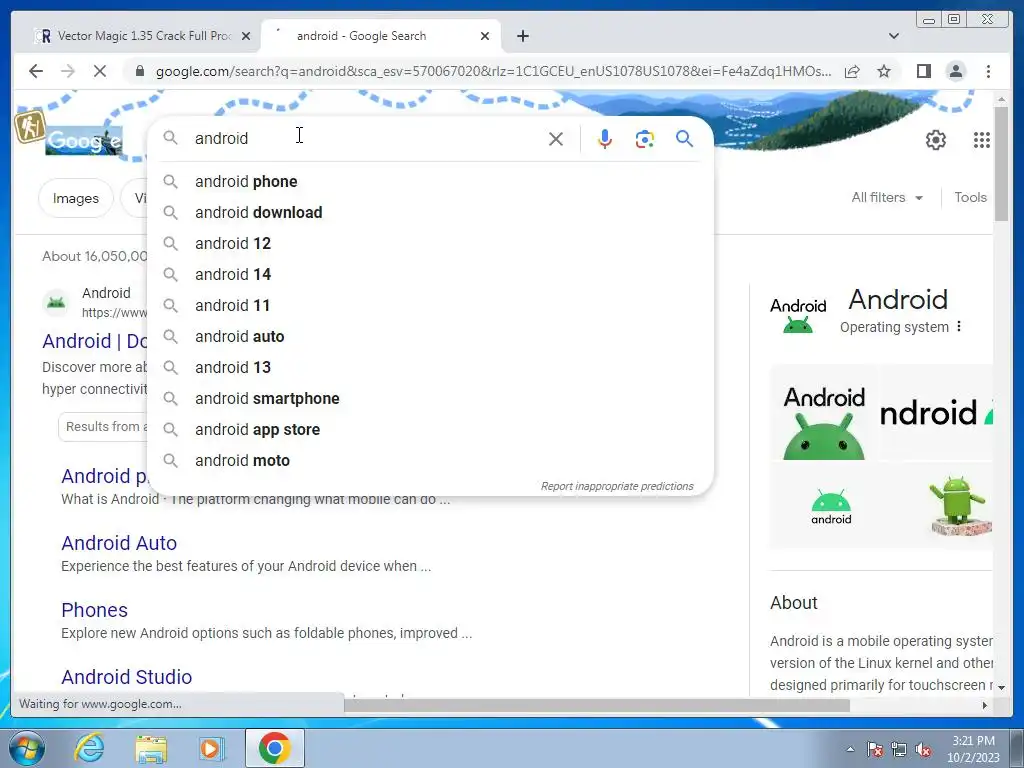Launch Internet Explorer from the taskbar
This screenshot has width=1024, height=768.
click(89, 748)
